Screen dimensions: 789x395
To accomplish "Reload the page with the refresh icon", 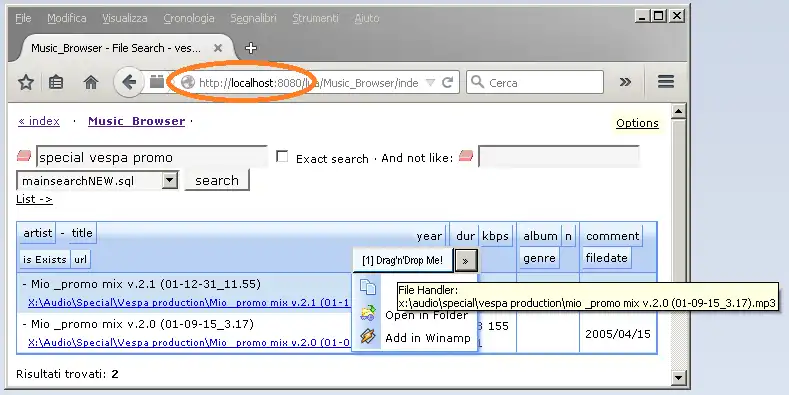I will click(447, 83).
